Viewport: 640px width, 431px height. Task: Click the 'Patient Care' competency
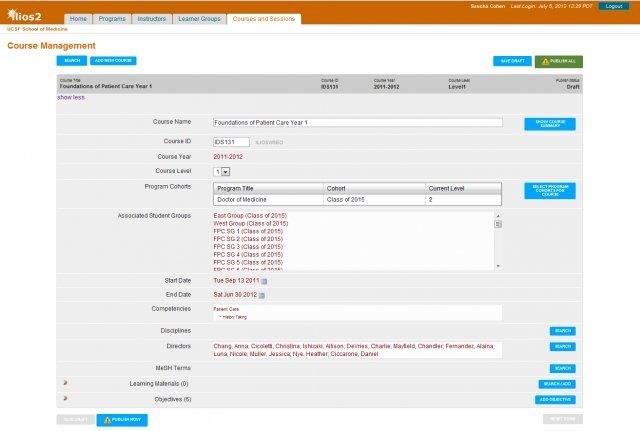226,309
